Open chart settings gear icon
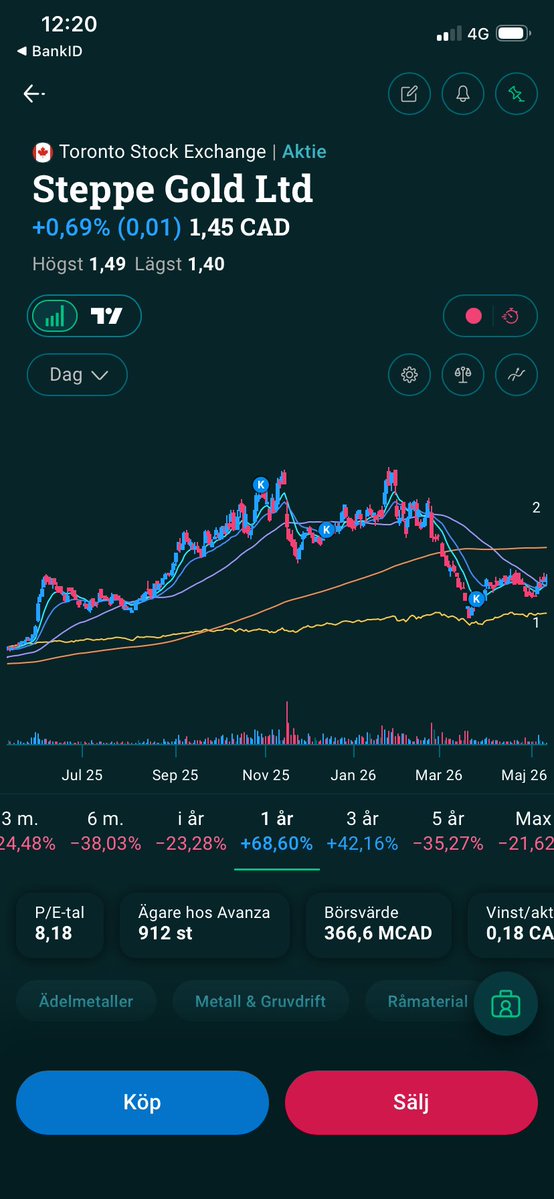 click(409, 375)
